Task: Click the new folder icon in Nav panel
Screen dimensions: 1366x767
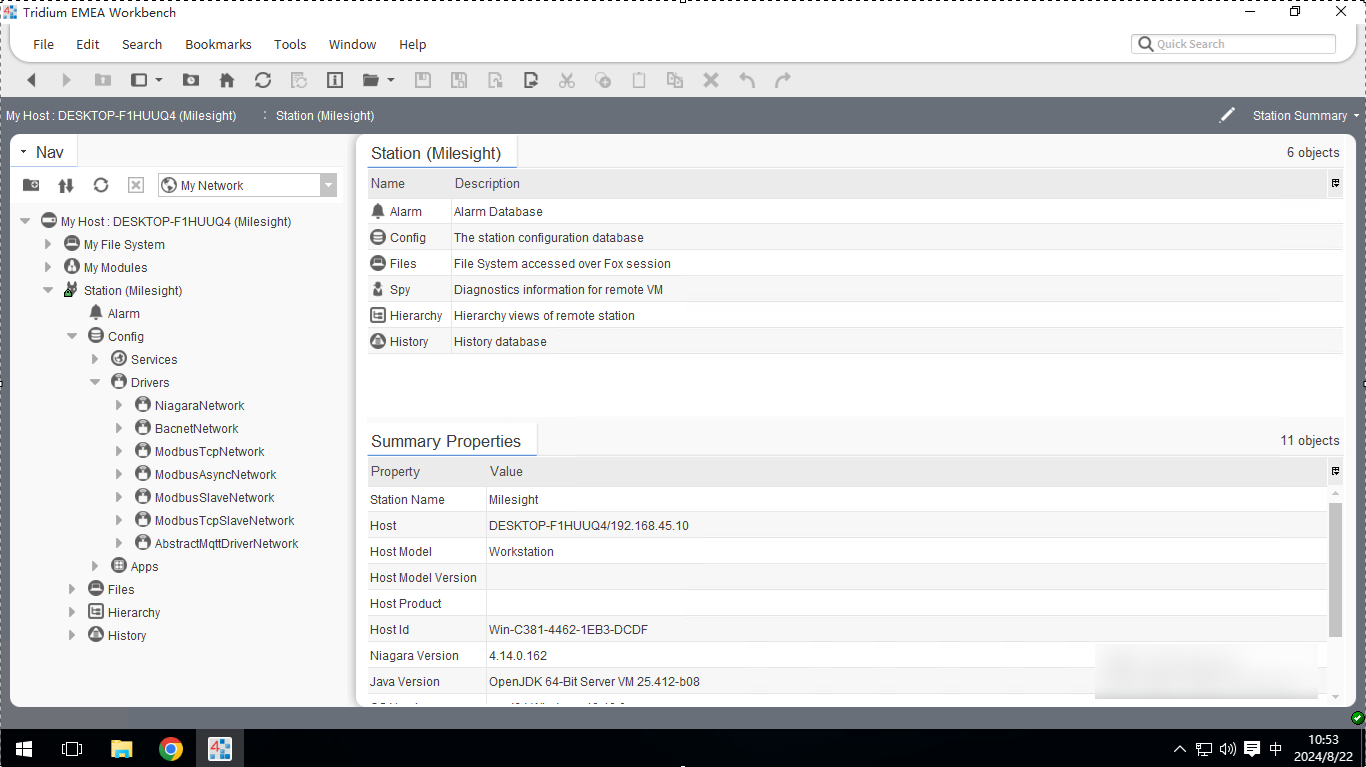Action: (31, 185)
